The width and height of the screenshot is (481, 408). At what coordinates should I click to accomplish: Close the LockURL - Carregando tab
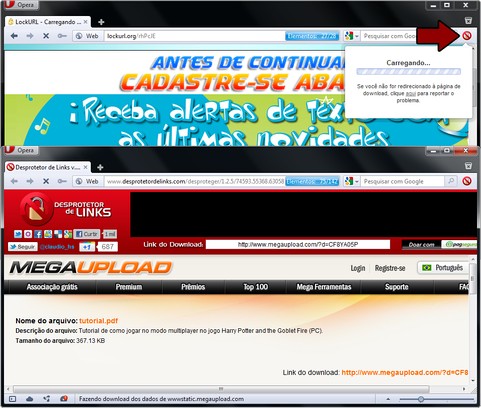point(86,22)
